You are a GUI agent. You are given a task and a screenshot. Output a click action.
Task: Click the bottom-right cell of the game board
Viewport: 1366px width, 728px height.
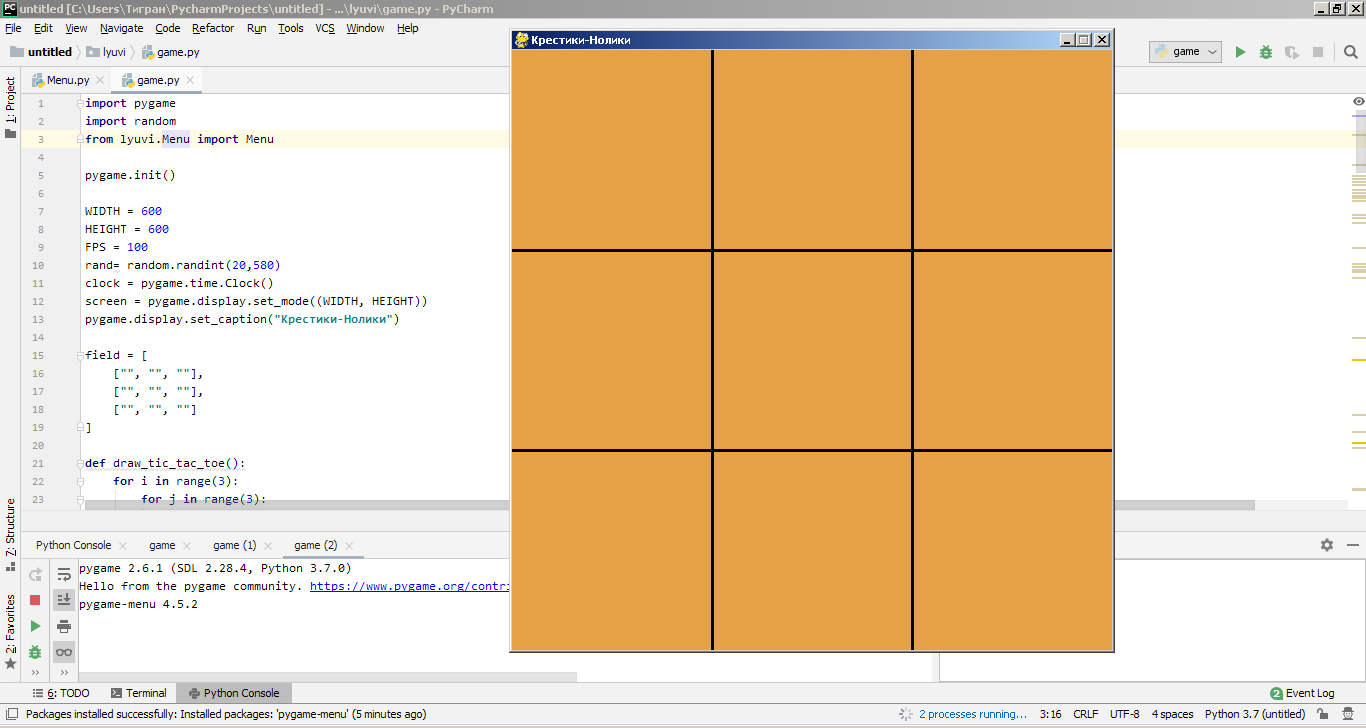(1012, 550)
